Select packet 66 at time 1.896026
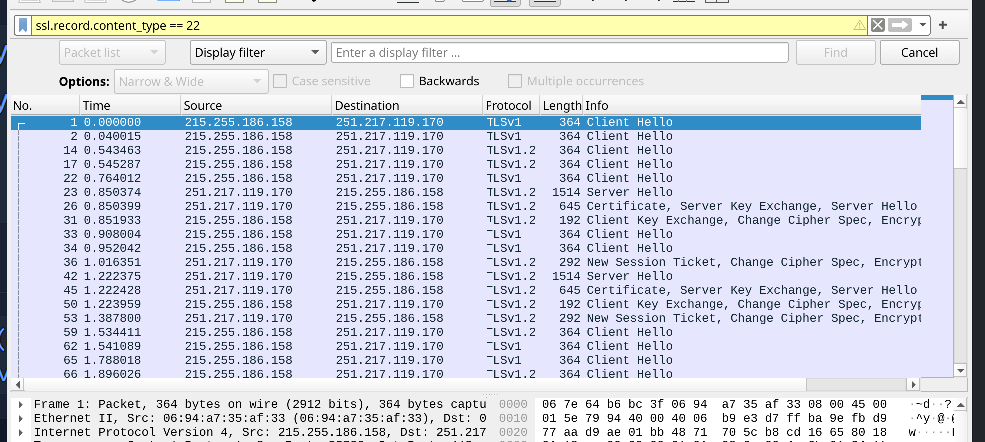Image resolution: width=985 pixels, height=442 pixels. click(x=466, y=373)
